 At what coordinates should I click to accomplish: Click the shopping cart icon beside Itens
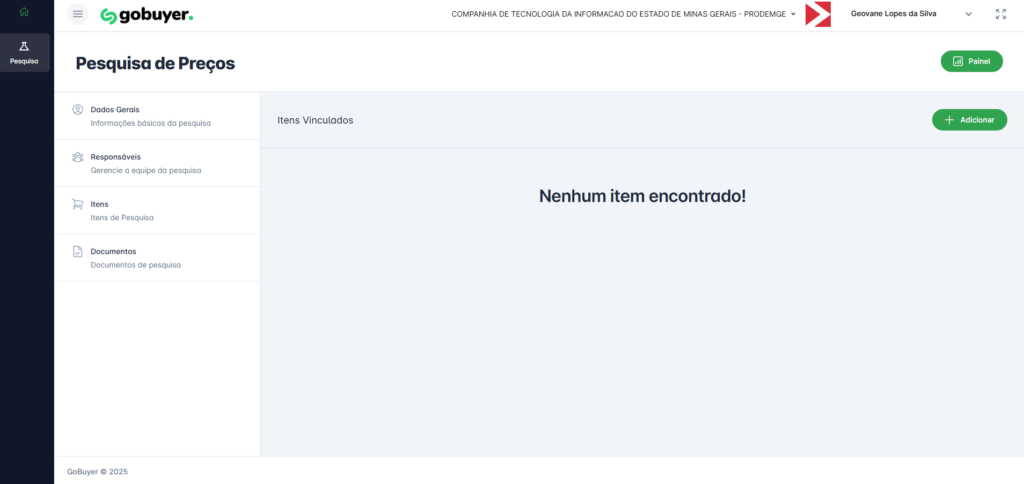78,204
